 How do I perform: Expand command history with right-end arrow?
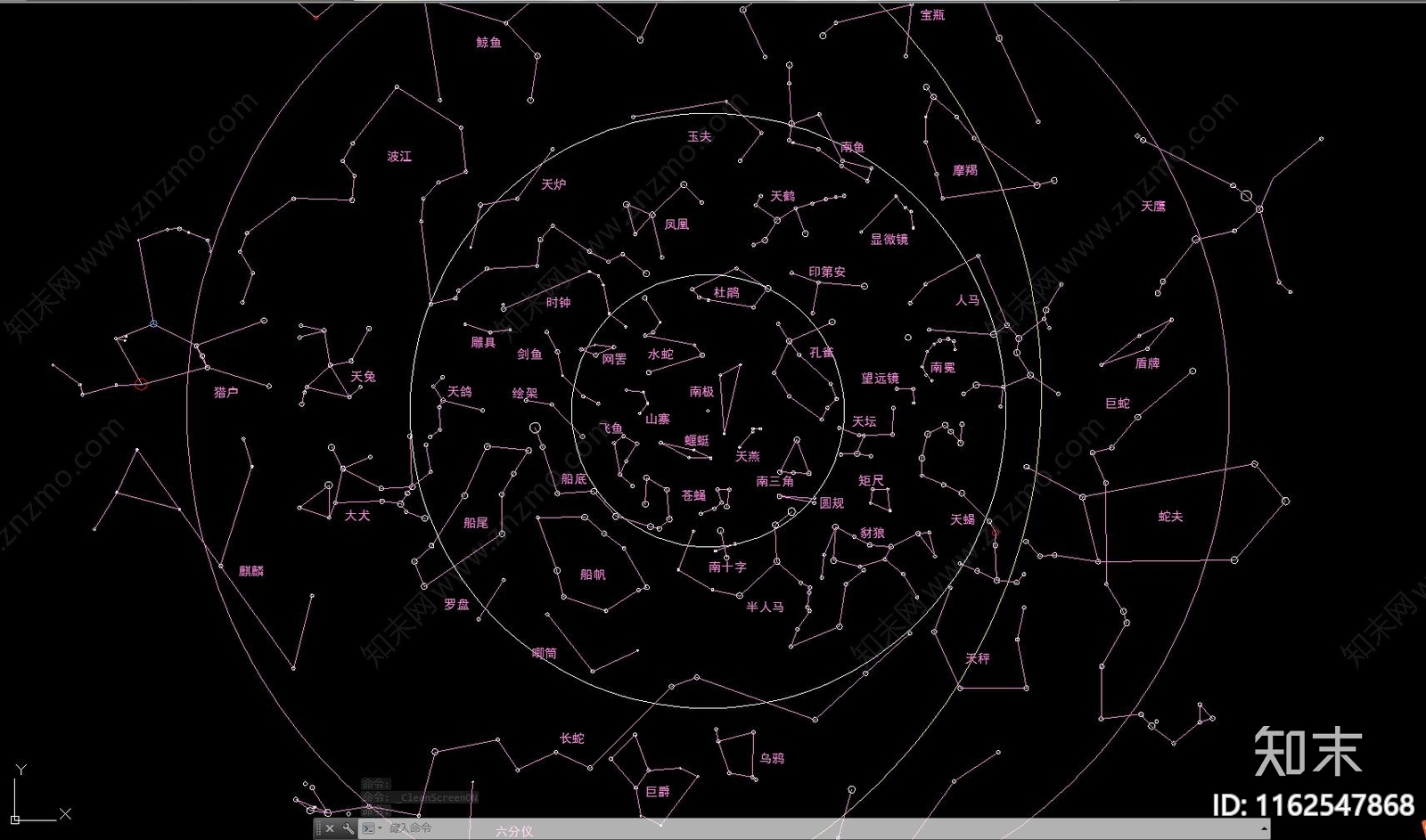tap(1264, 828)
